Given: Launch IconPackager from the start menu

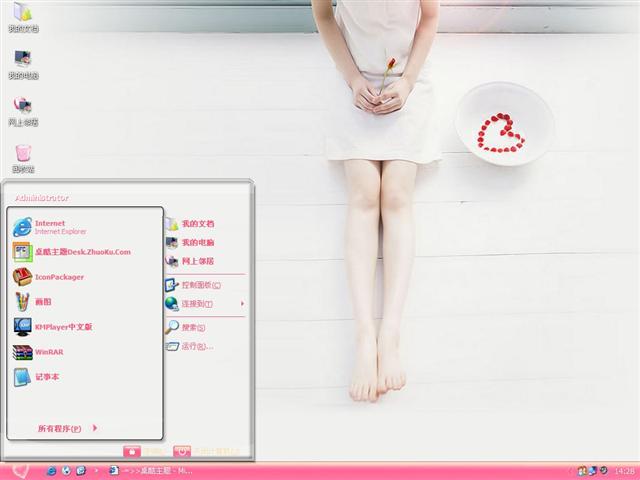Looking at the screenshot, I should pos(48,277).
